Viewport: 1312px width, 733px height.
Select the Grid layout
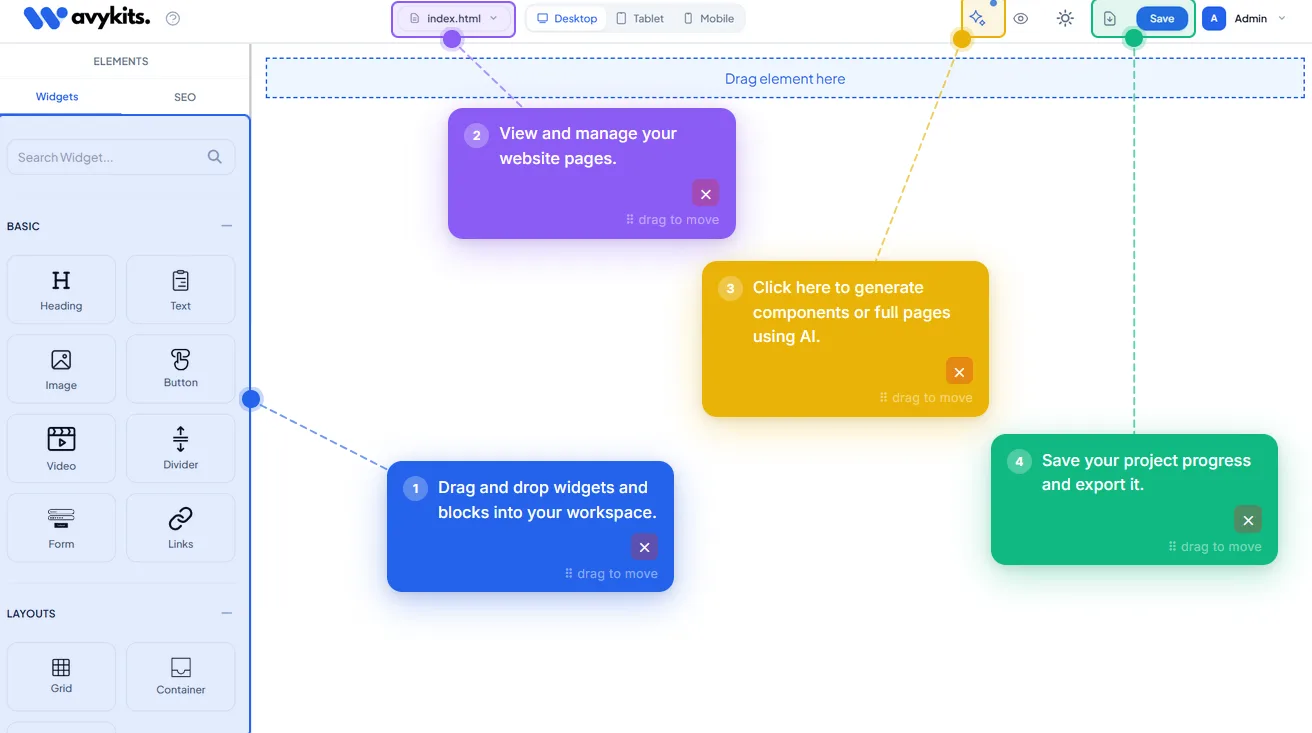[61, 676]
